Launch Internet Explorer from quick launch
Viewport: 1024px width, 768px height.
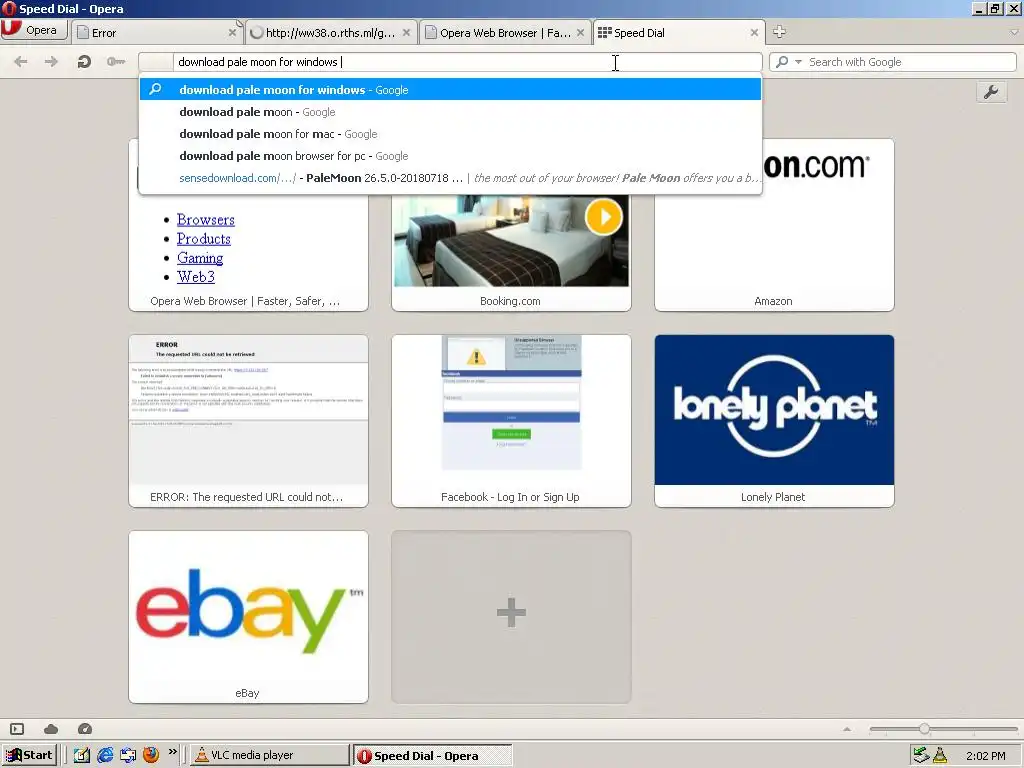point(105,756)
